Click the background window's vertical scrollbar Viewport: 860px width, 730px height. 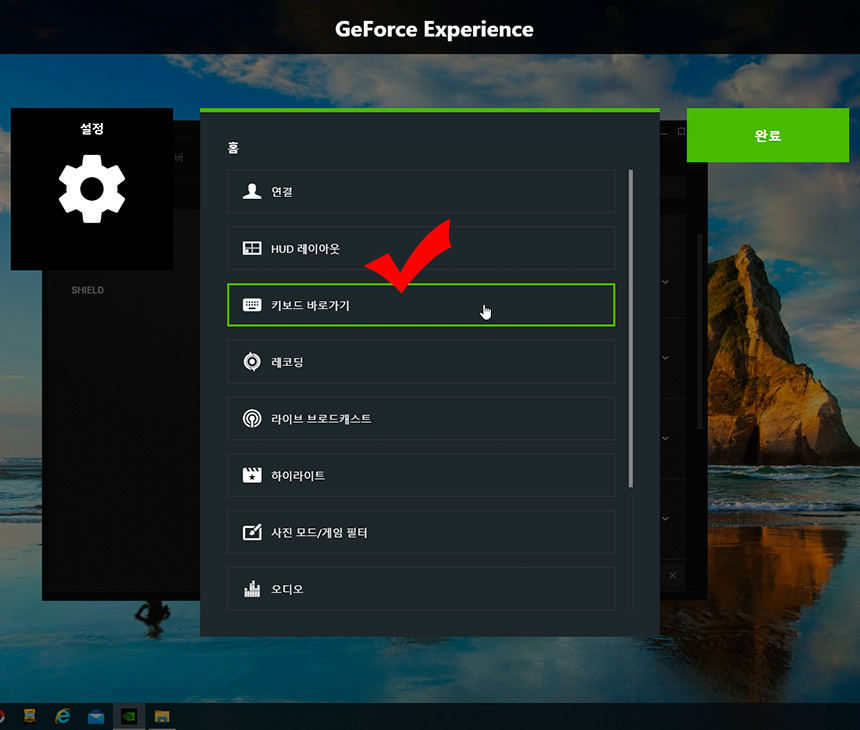tap(699, 331)
